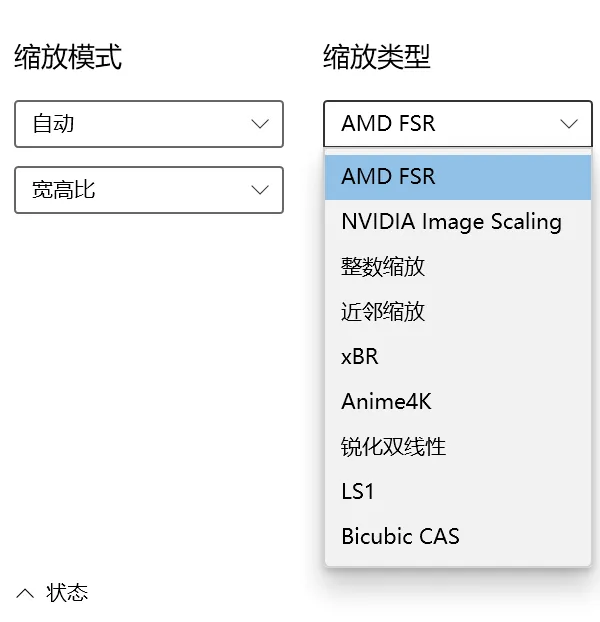Open the 自动 scaling mode dropdown
The image size is (600, 622).
148,124
